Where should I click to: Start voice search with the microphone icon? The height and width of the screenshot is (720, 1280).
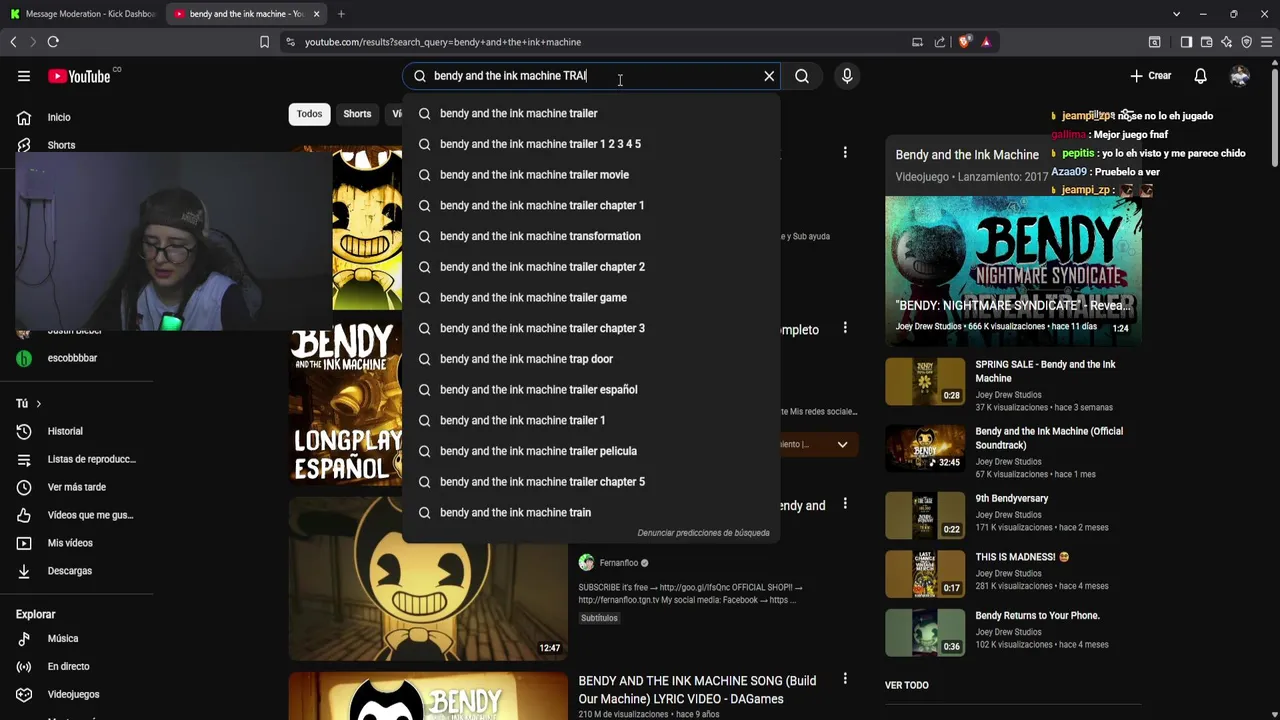pyautogui.click(x=847, y=76)
